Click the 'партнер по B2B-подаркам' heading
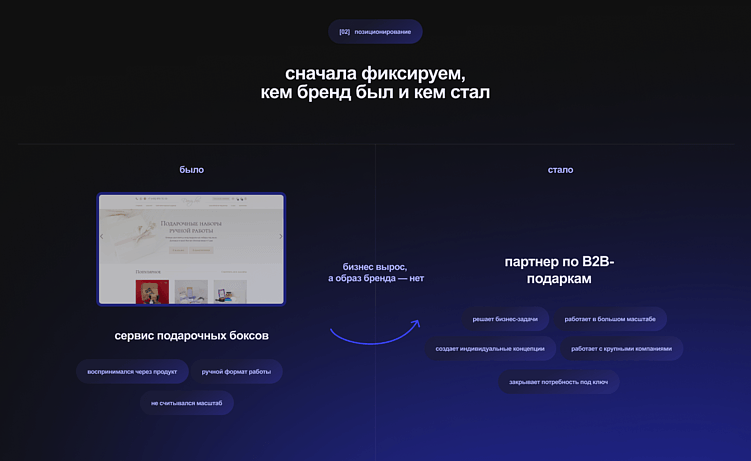The height and width of the screenshot is (461, 751). (559, 270)
